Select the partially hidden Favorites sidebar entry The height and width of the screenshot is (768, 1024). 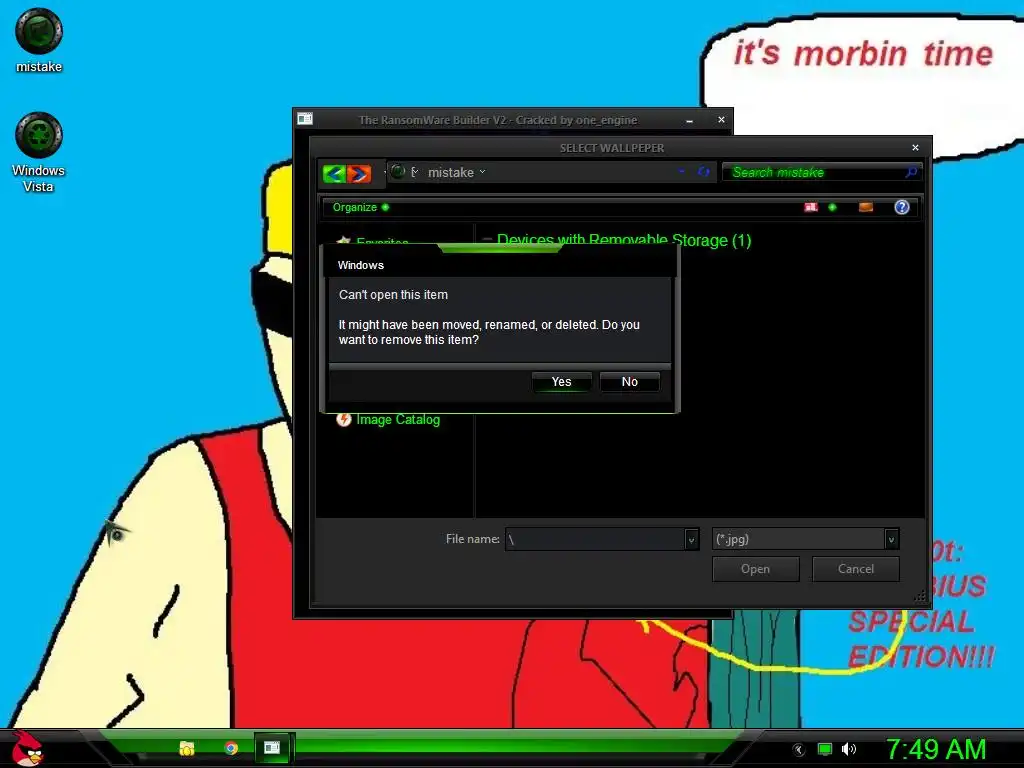click(382, 242)
